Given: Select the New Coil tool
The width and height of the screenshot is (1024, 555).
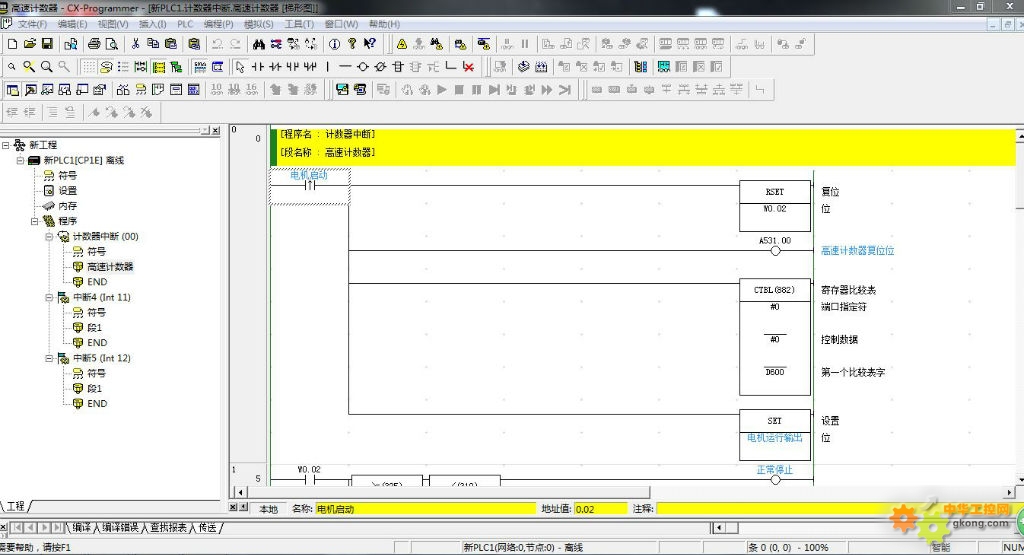Looking at the screenshot, I should [x=363, y=67].
